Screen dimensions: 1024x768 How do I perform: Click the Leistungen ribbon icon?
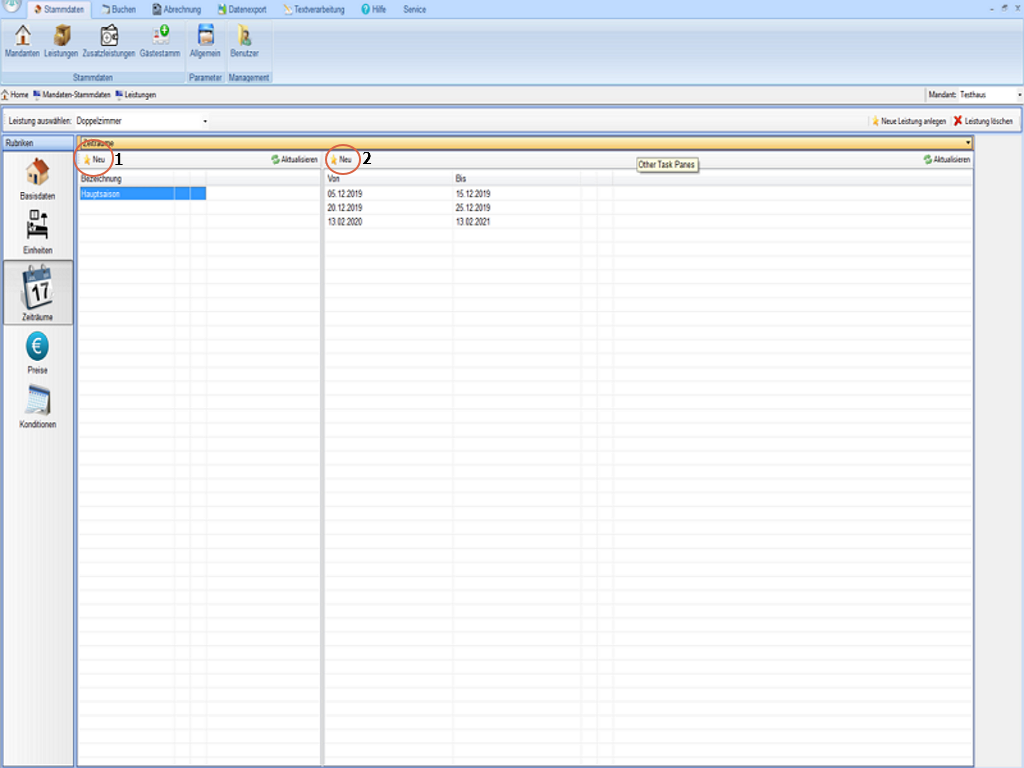point(61,40)
